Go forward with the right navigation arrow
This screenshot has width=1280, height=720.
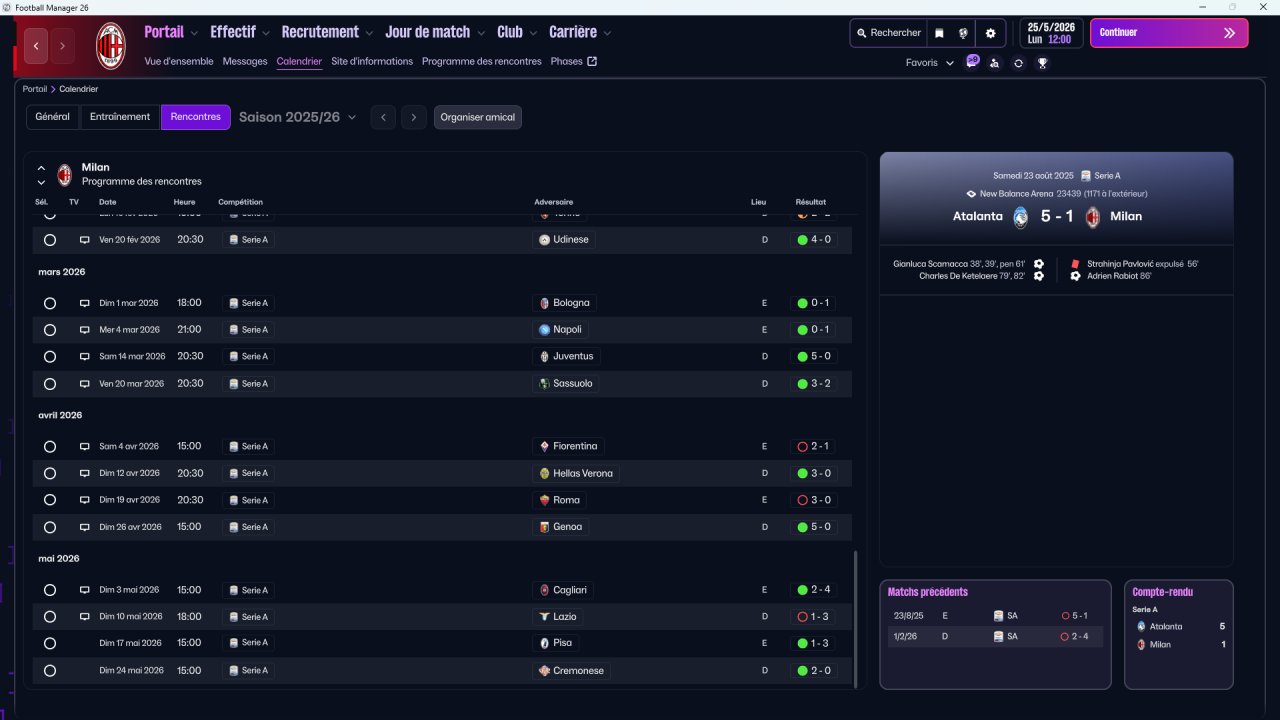[62, 46]
